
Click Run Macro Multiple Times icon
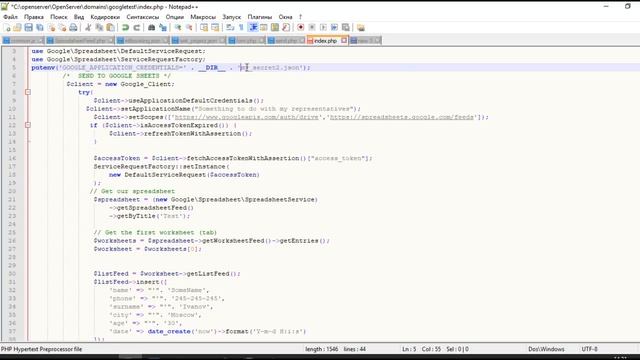tap(334, 28)
